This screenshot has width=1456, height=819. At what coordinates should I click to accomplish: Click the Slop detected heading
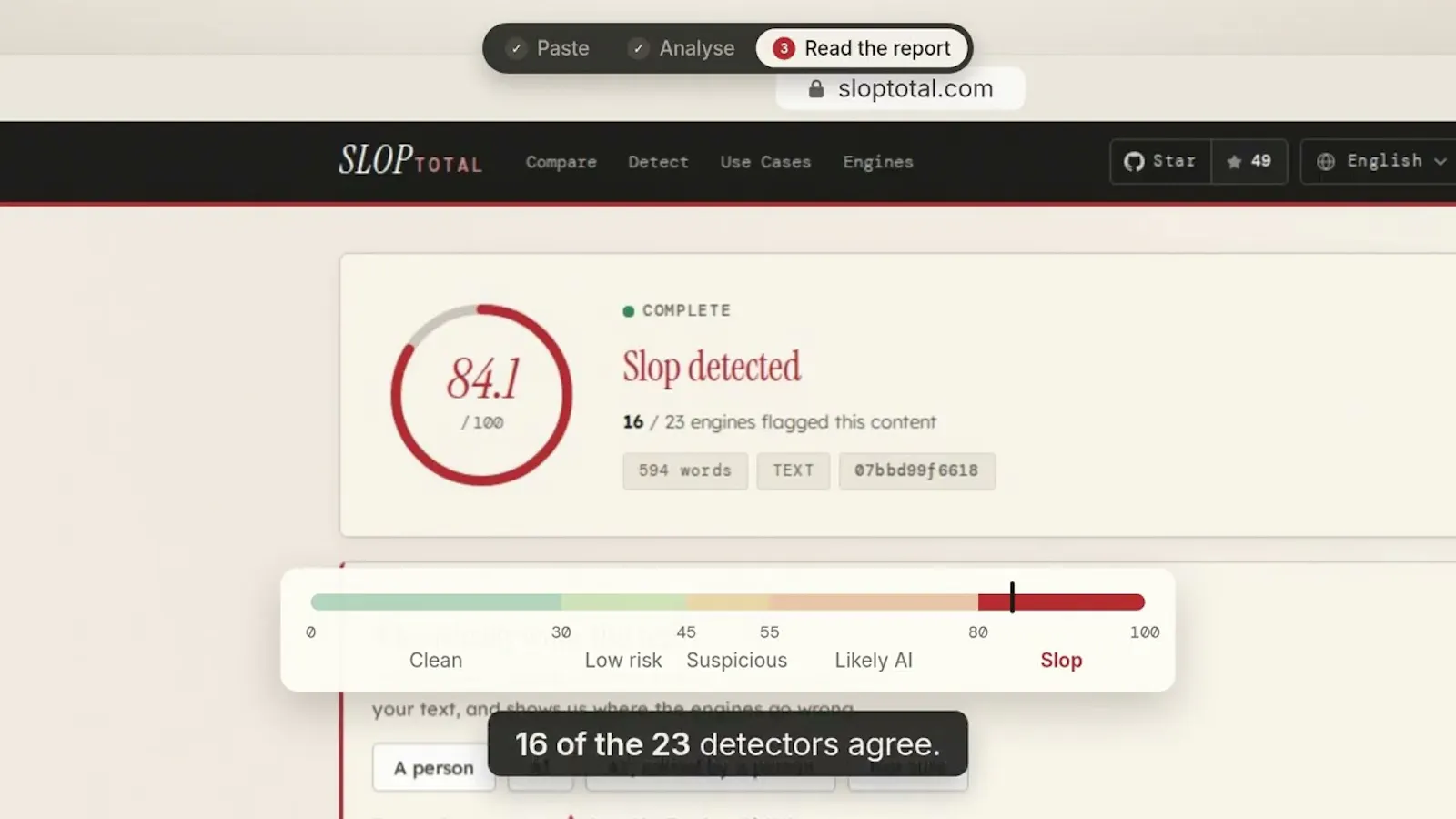[712, 367]
